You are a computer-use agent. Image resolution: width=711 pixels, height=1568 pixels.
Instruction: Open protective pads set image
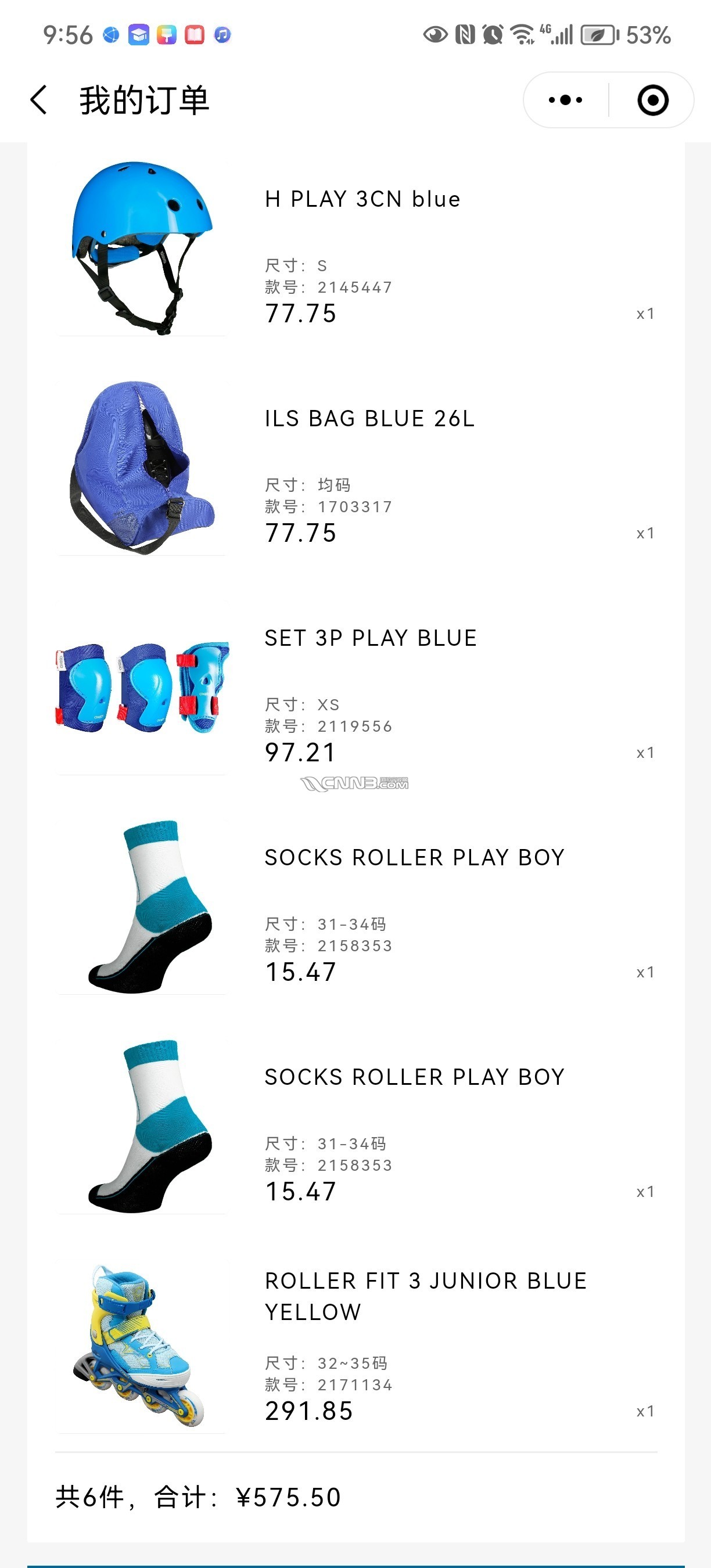(x=142, y=687)
